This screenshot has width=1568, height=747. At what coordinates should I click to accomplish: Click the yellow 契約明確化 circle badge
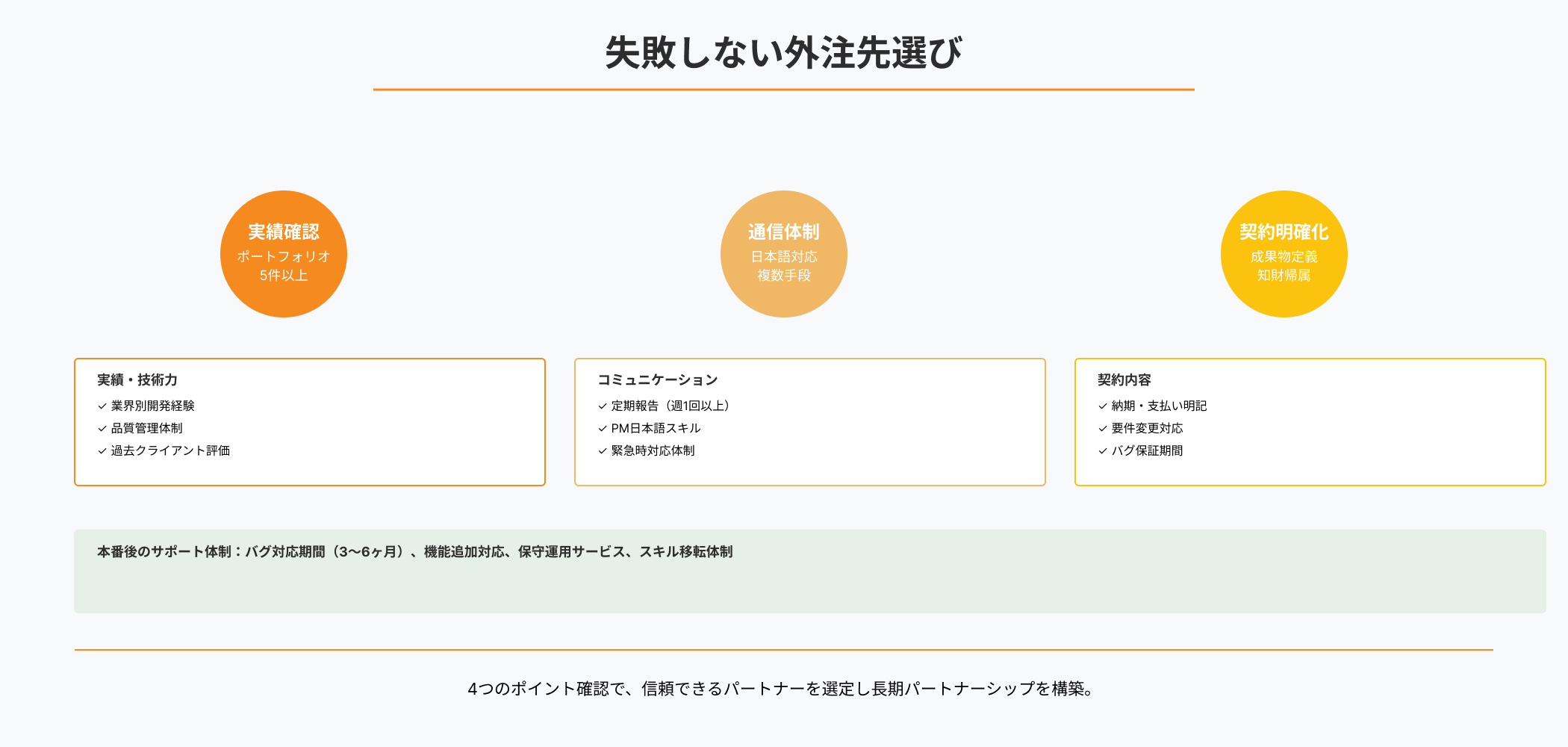coord(1284,254)
